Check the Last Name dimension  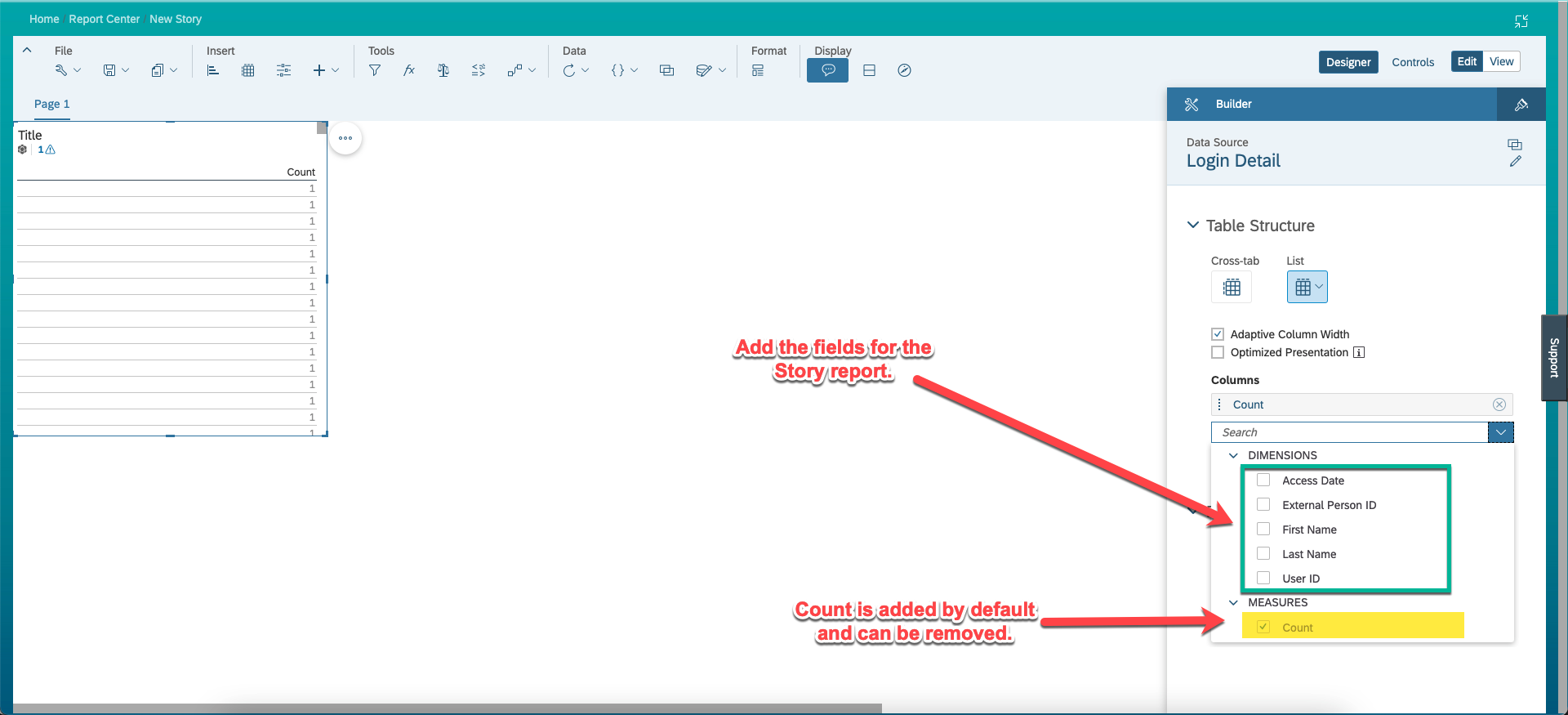tap(1263, 554)
